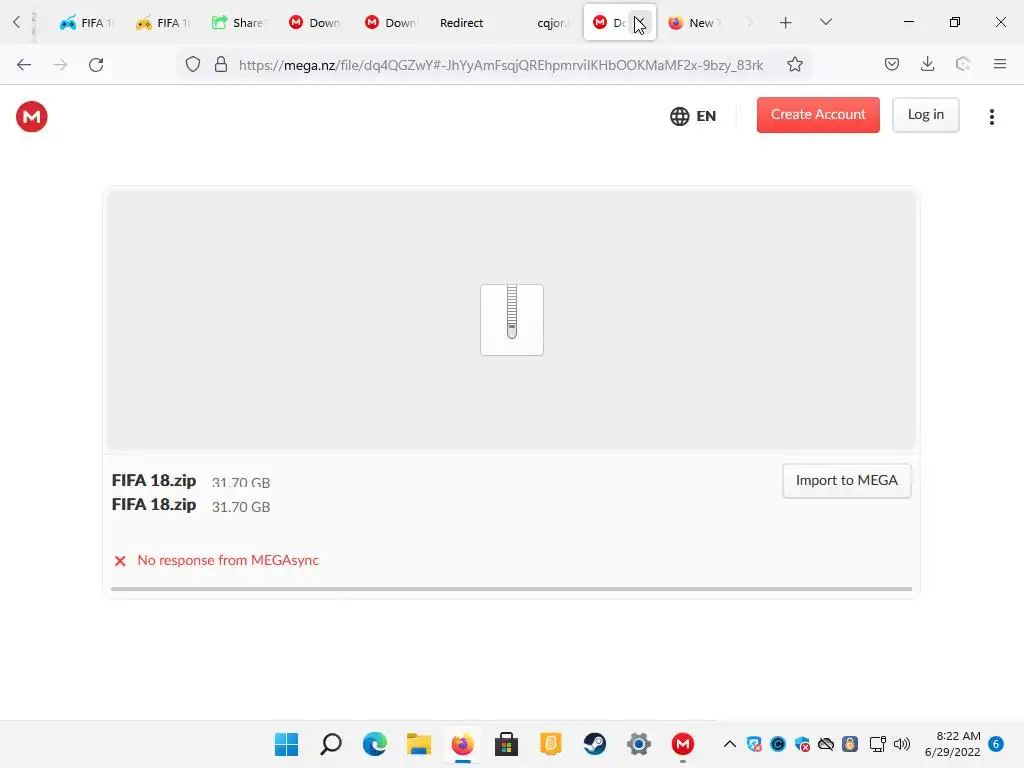Viewport: 1024px width, 768px height.
Task: Open the MEGAsync taskbar icon
Action: pos(682,744)
